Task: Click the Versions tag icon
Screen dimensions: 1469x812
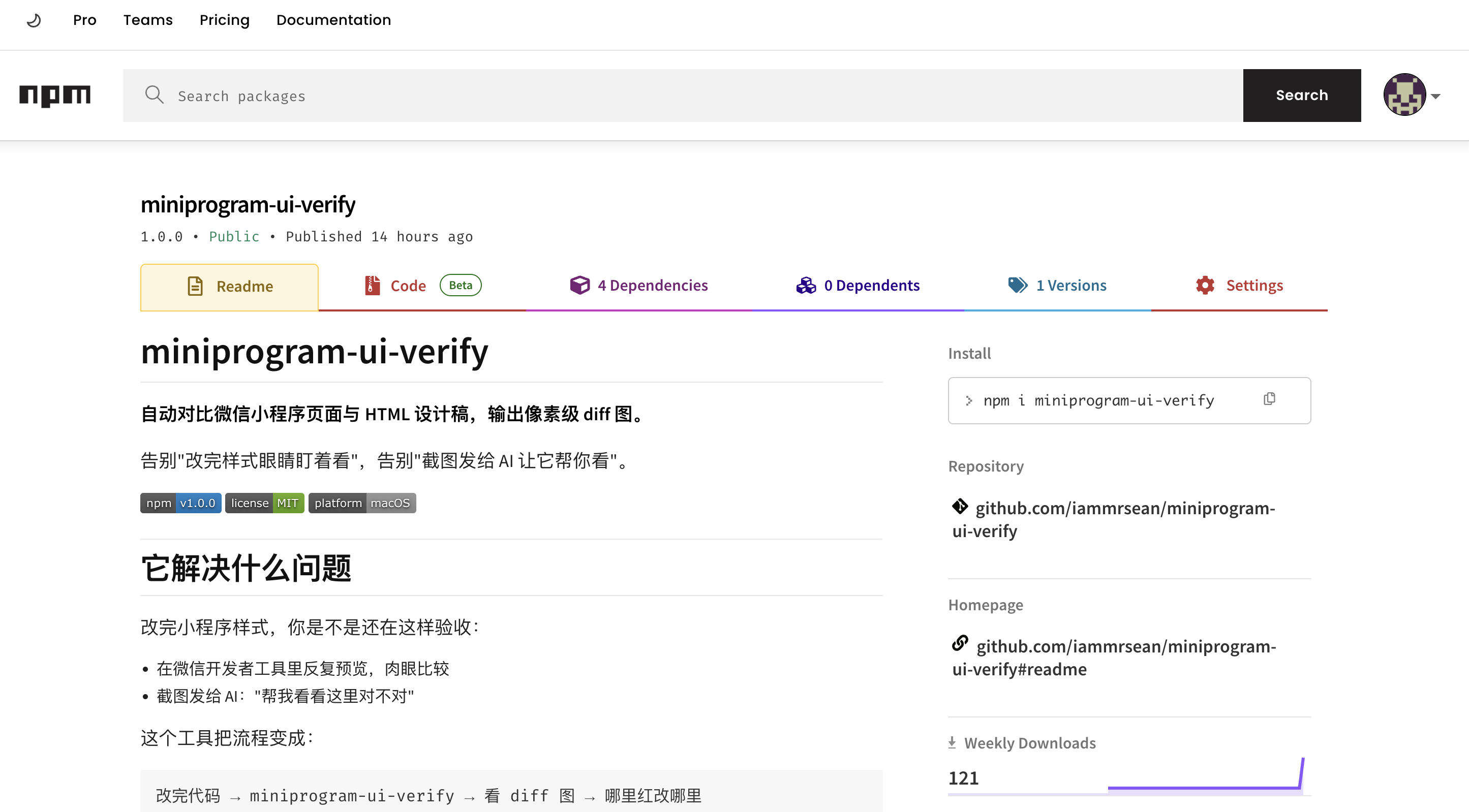Action: click(x=1018, y=285)
